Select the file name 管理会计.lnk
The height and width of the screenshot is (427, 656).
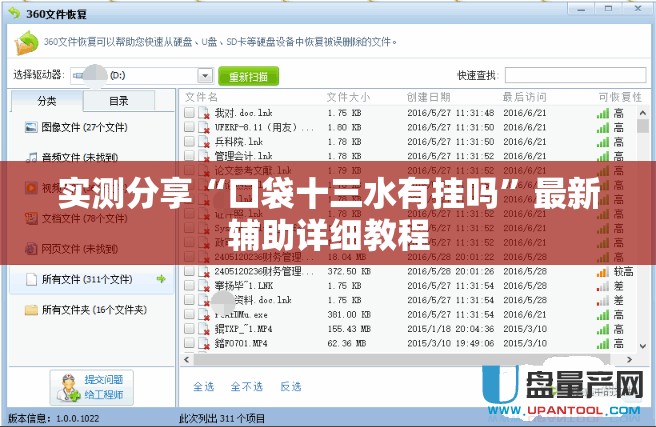point(243,156)
